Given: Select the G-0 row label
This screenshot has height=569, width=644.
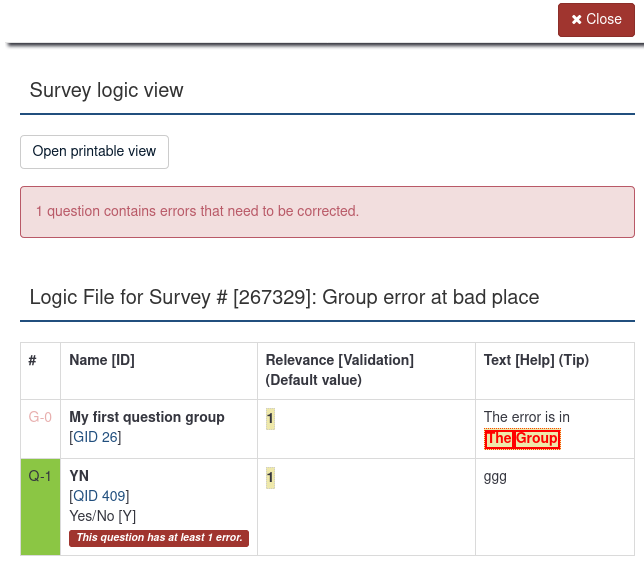Looking at the screenshot, I should [x=40, y=417].
